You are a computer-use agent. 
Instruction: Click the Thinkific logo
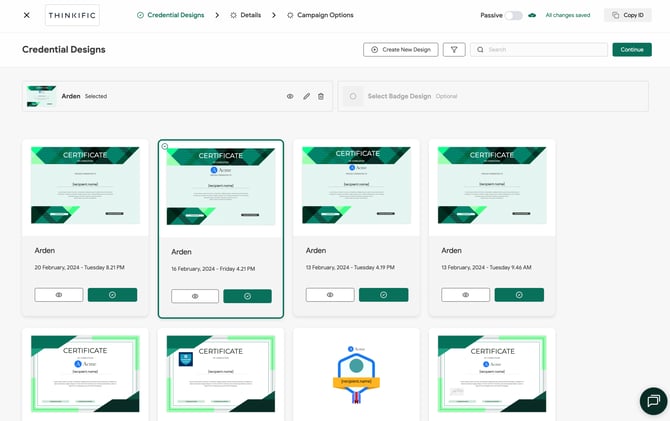click(72, 15)
